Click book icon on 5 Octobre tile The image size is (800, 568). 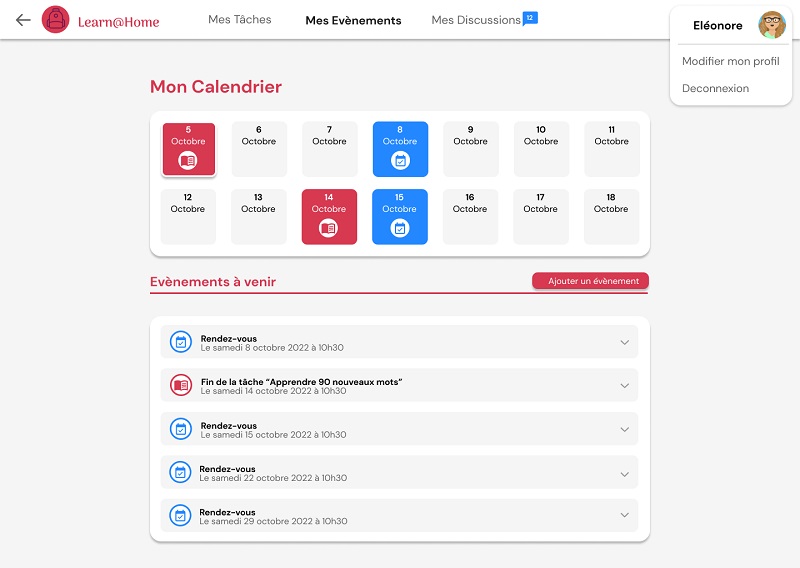coord(188,161)
